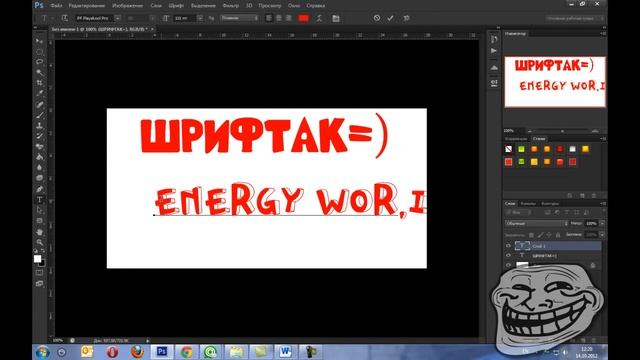Switch to the Channels panel tab
Screen dimensions: 640x360
tap(528, 203)
